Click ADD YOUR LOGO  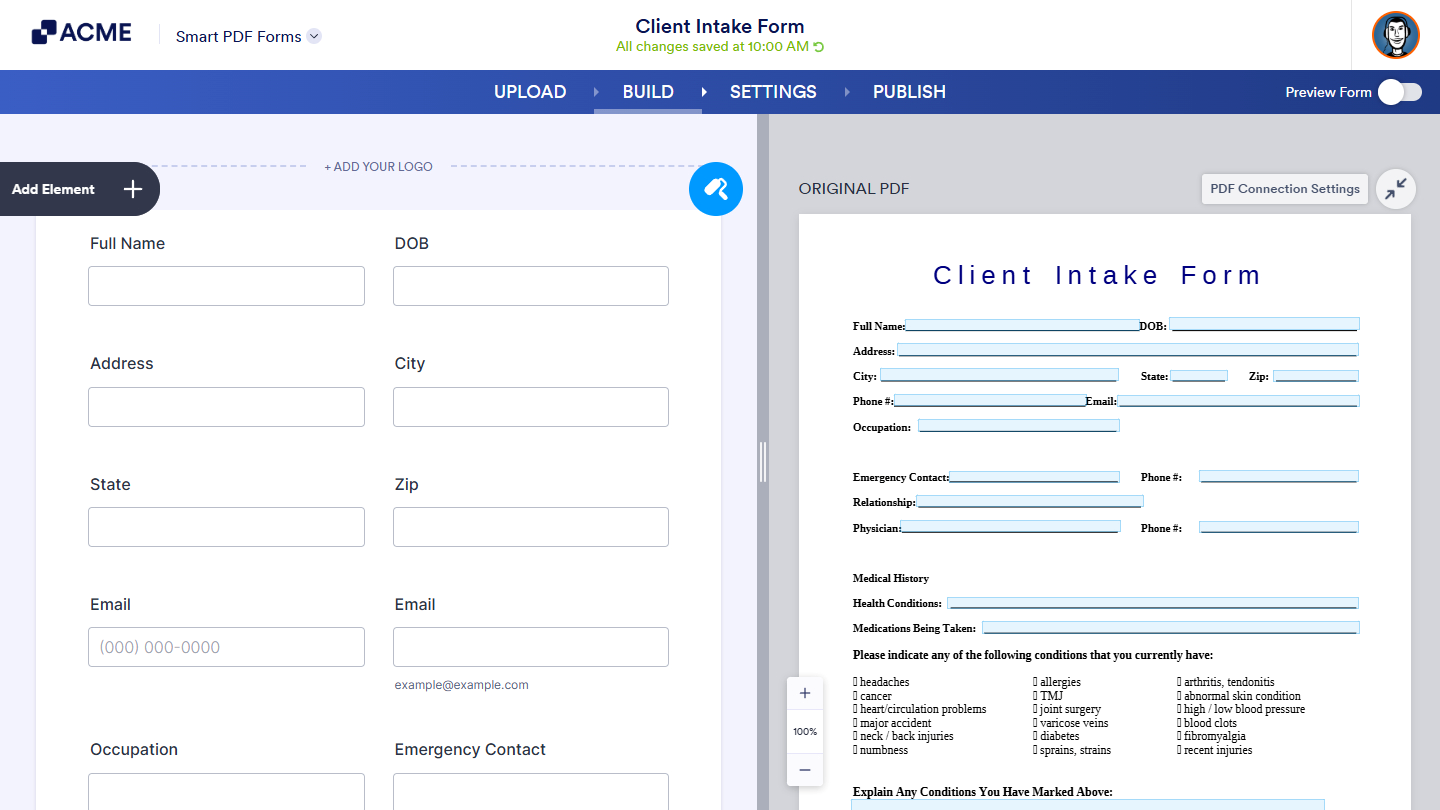(x=378, y=167)
